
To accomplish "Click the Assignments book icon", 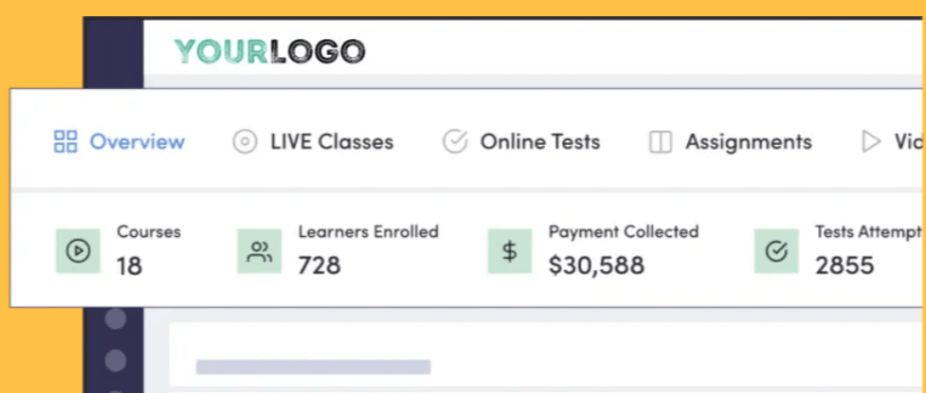I will click(660, 142).
